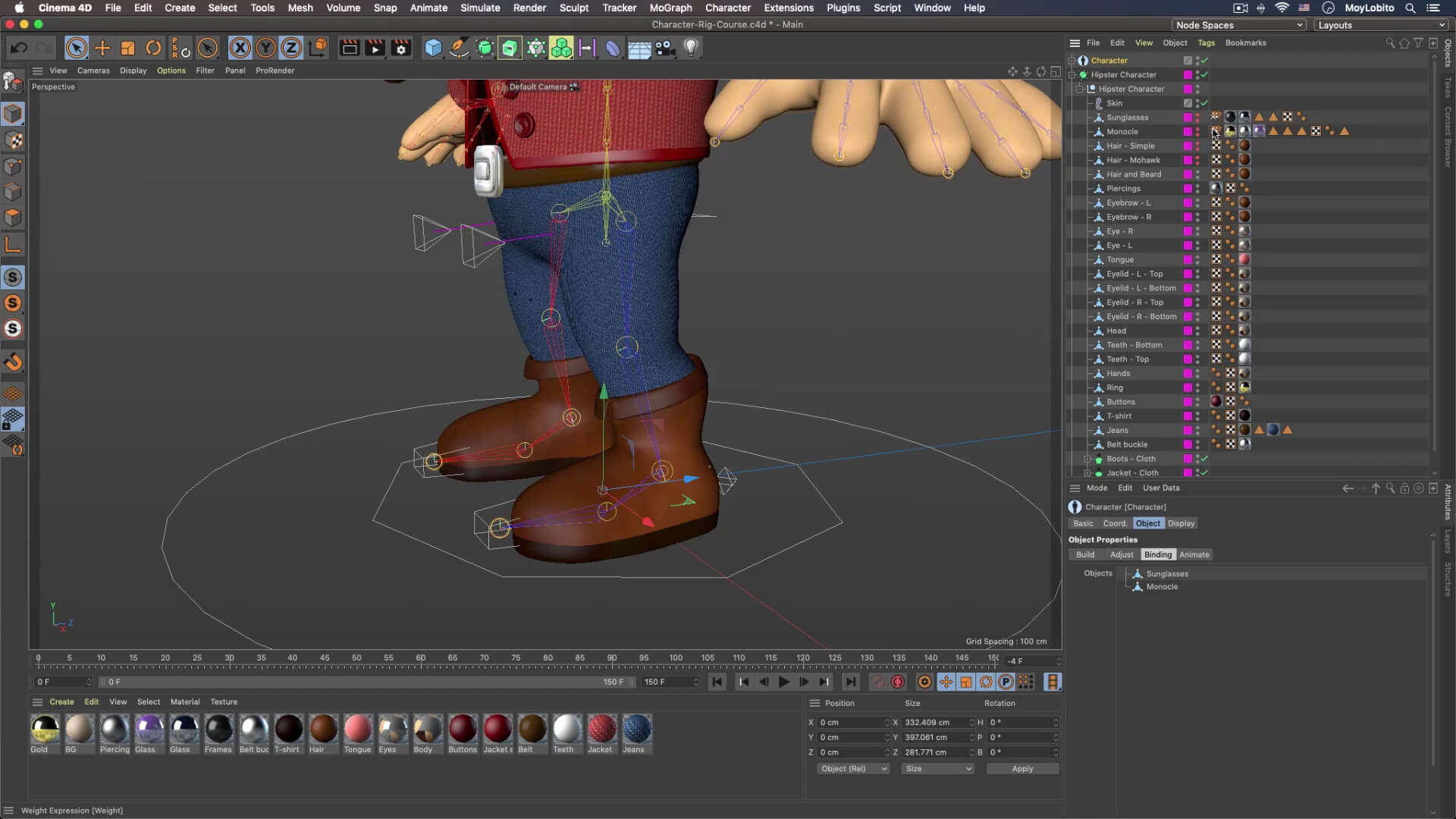1456x819 pixels.
Task: Activate the Move tool
Action: (x=102, y=47)
